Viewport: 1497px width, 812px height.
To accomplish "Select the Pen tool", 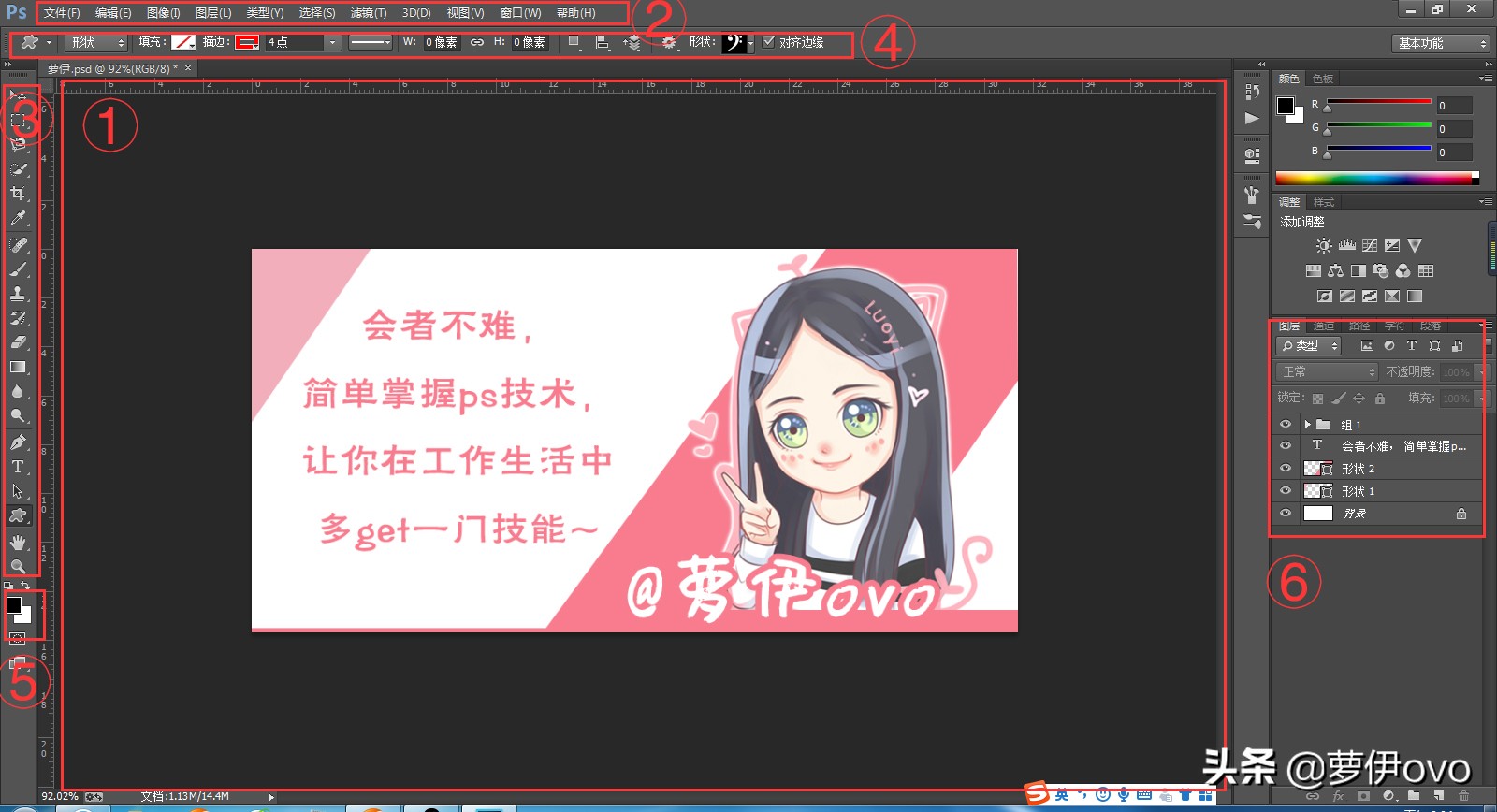I will click(x=18, y=442).
